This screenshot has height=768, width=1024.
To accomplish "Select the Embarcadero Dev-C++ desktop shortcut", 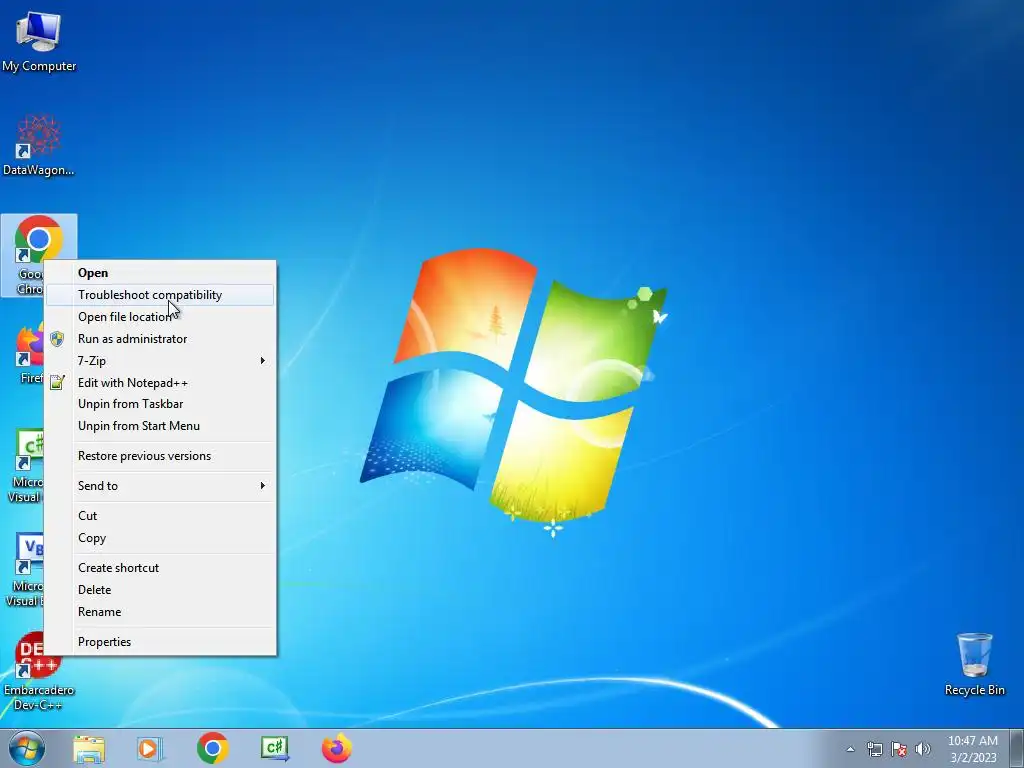I will [39, 671].
